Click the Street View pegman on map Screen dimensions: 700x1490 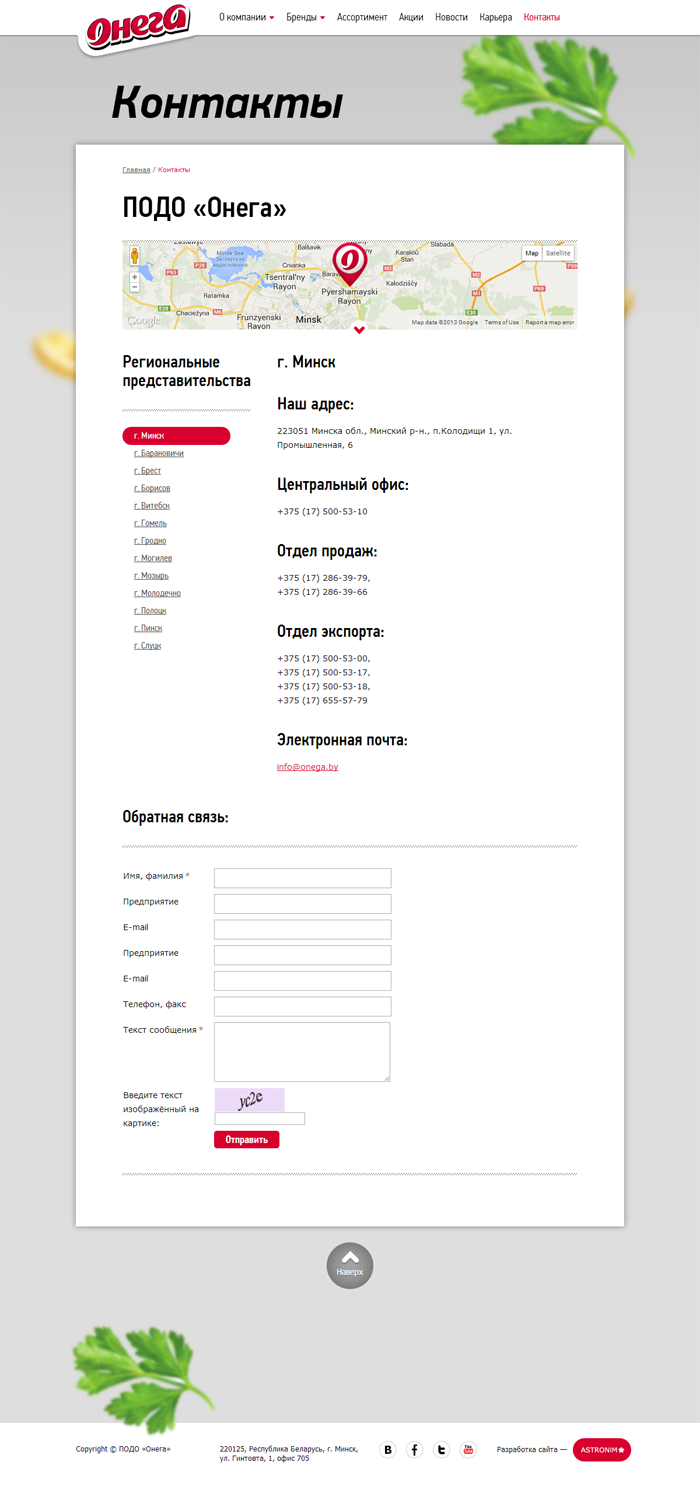tap(135, 253)
